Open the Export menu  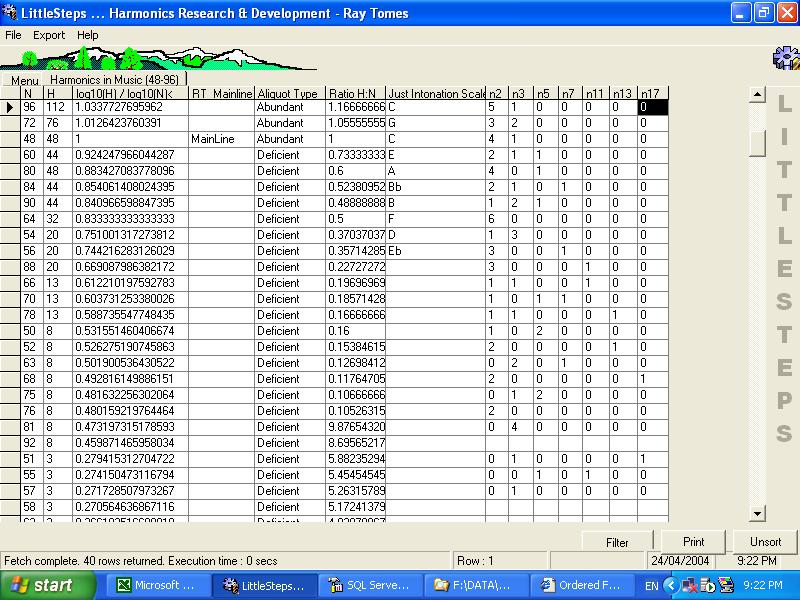coord(48,34)
